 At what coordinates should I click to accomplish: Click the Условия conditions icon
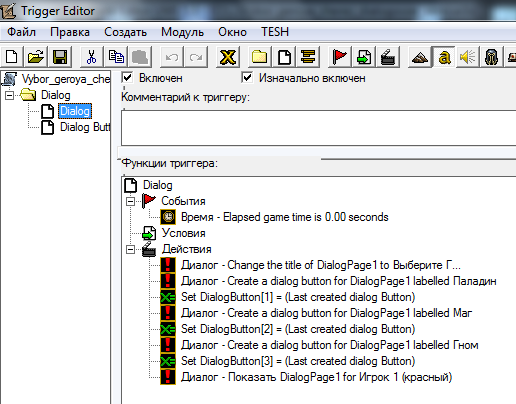point(149,233)
